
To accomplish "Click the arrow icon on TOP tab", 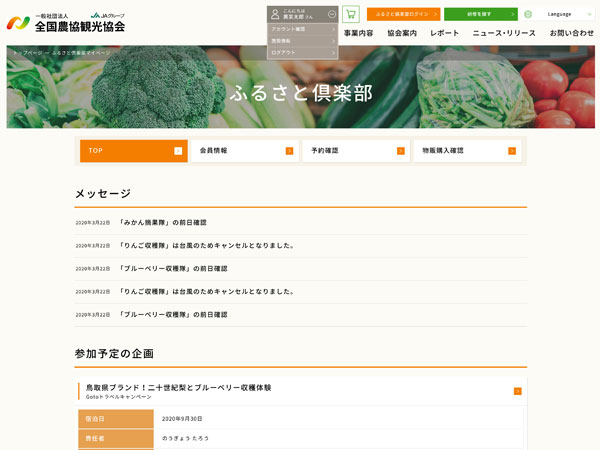I will pyautogui.click(x=178, y=151).
